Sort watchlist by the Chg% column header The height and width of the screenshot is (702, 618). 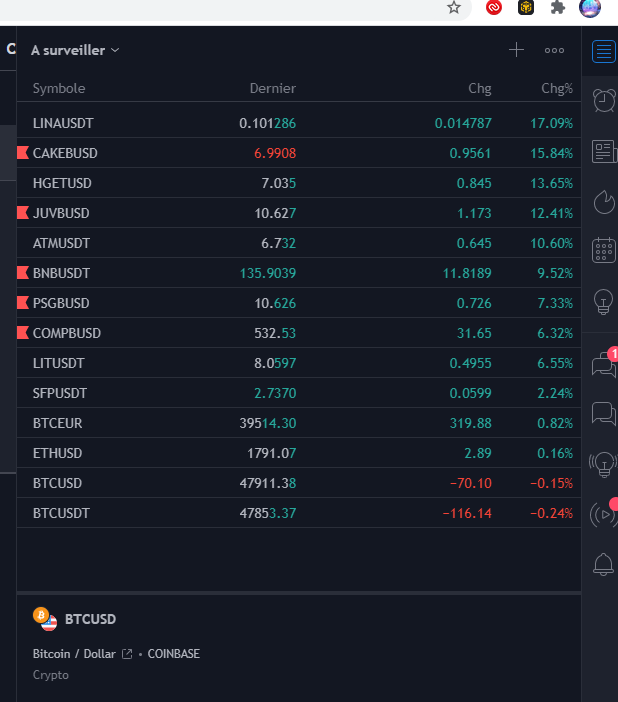(x=556, y=88)
